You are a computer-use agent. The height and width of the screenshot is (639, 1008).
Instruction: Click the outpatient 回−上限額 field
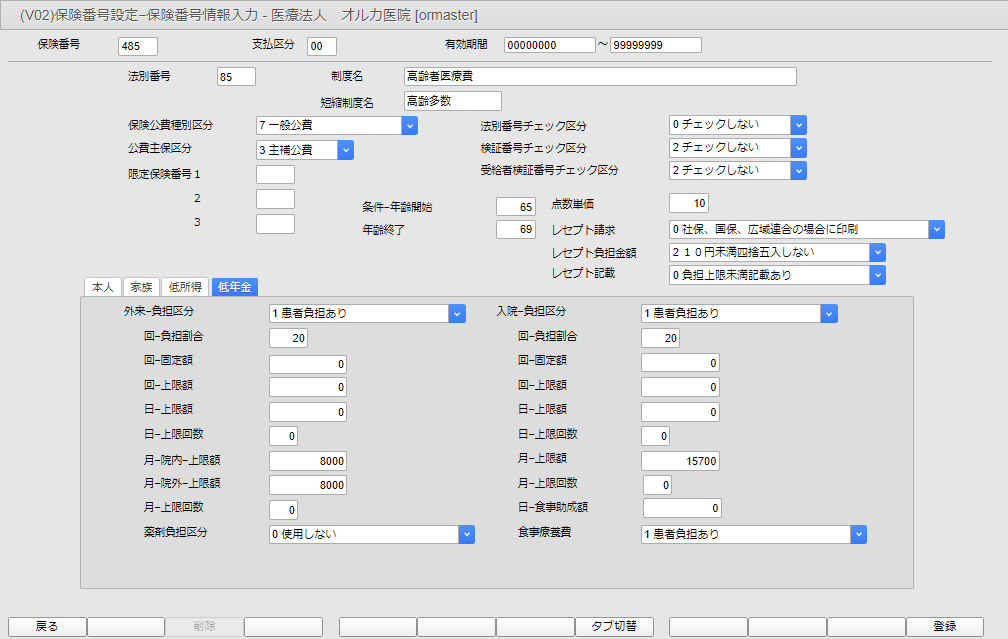click(308, 387)
